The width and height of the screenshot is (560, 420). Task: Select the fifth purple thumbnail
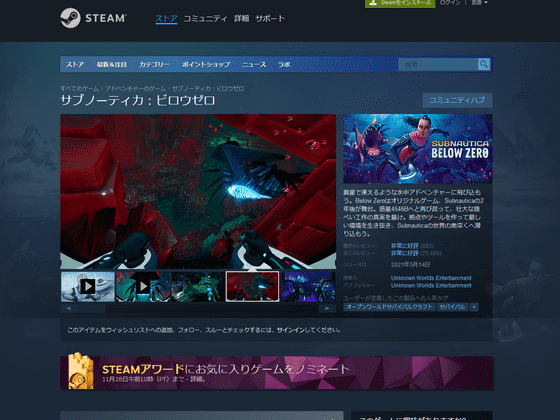pyautogui.click(x=309, y=286)
